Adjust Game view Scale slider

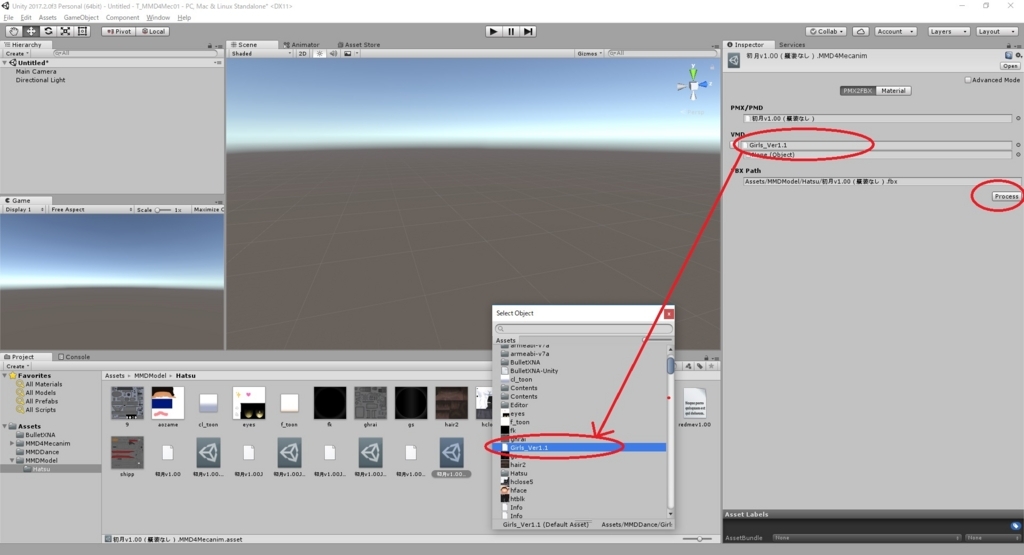163,210
